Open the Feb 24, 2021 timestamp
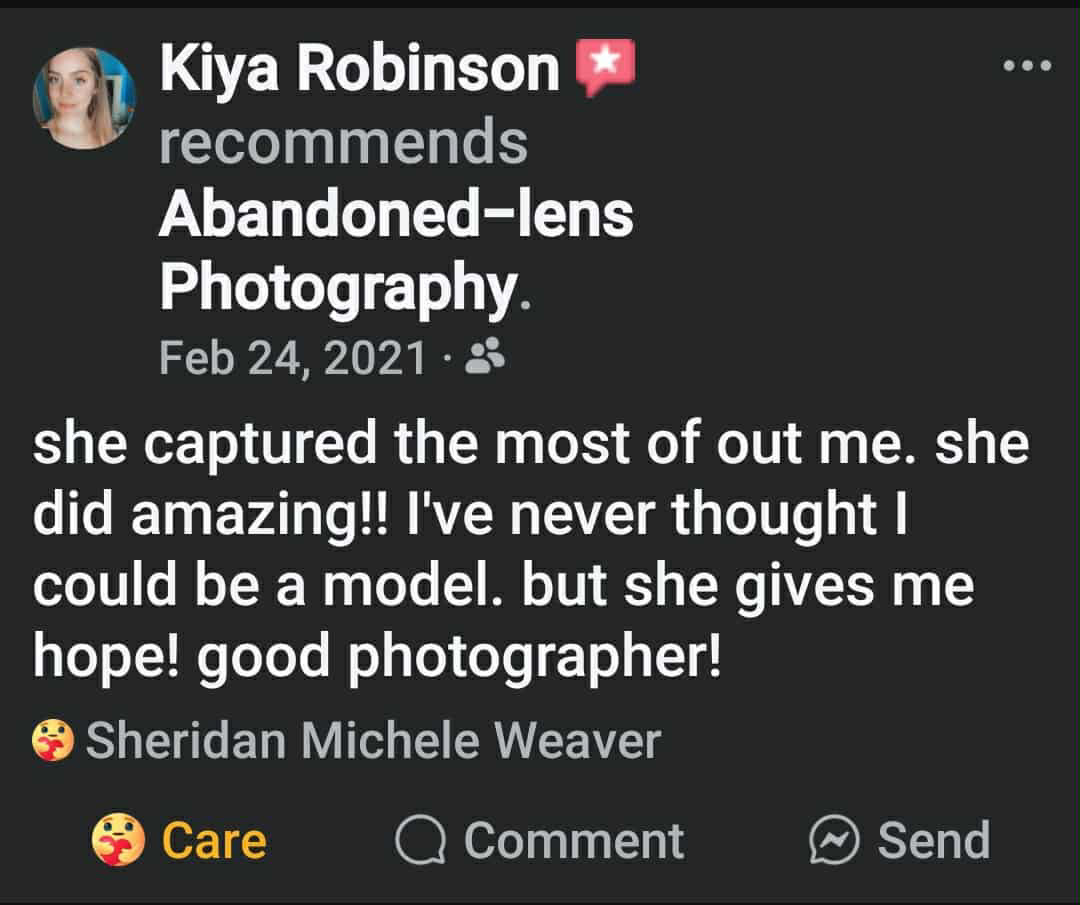This screenshot has width=1080, height=905. 293,357
